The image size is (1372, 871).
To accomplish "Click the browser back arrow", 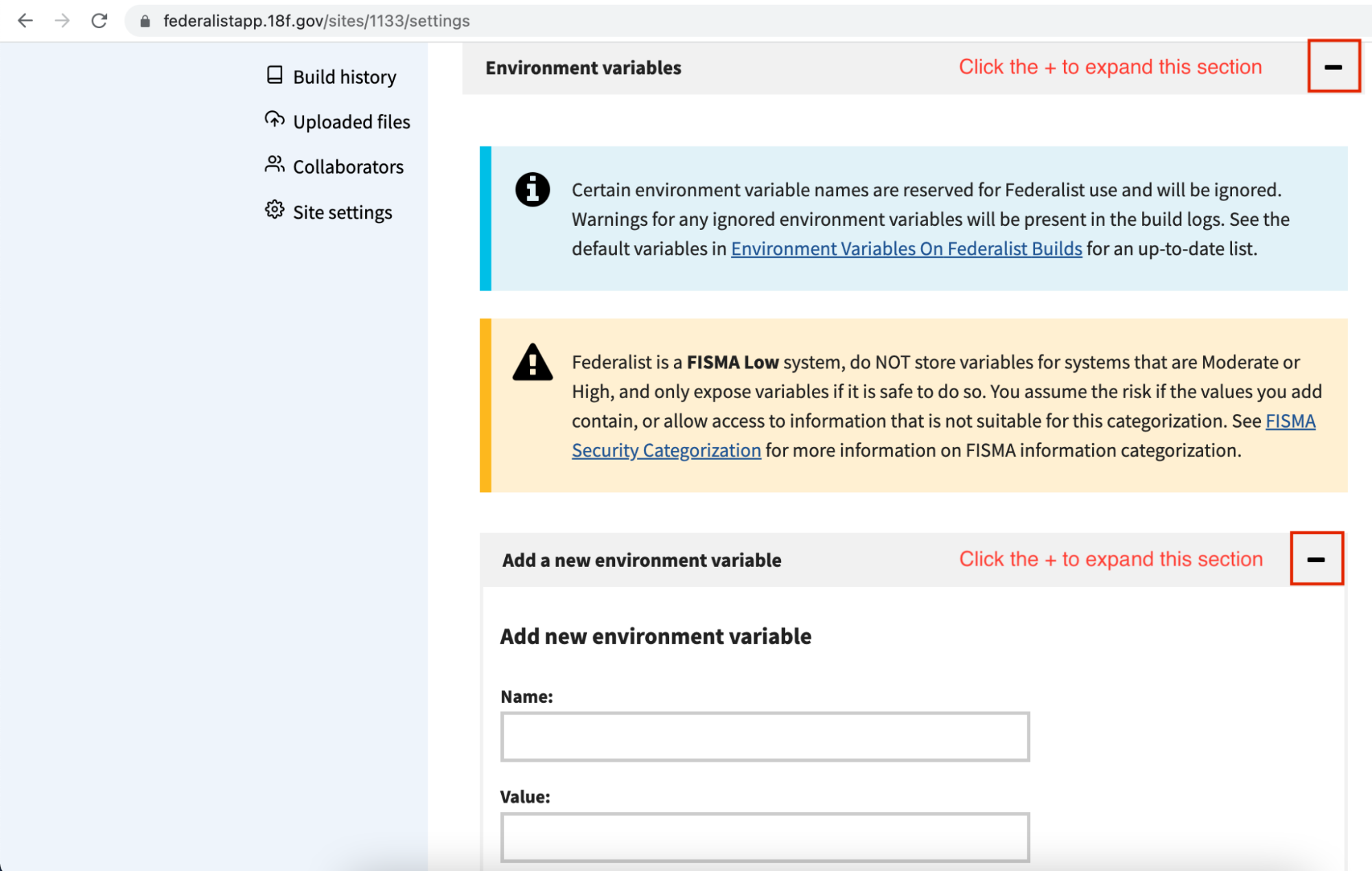I will coord(25,21).
